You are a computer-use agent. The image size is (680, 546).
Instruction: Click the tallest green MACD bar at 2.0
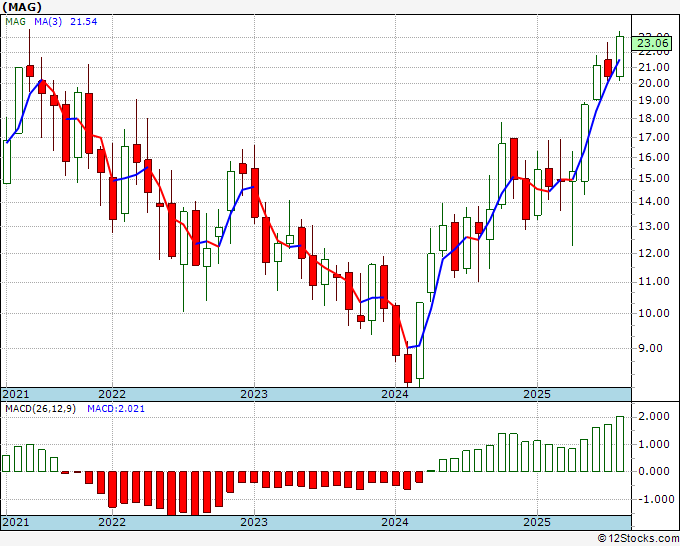pos(620,444)
